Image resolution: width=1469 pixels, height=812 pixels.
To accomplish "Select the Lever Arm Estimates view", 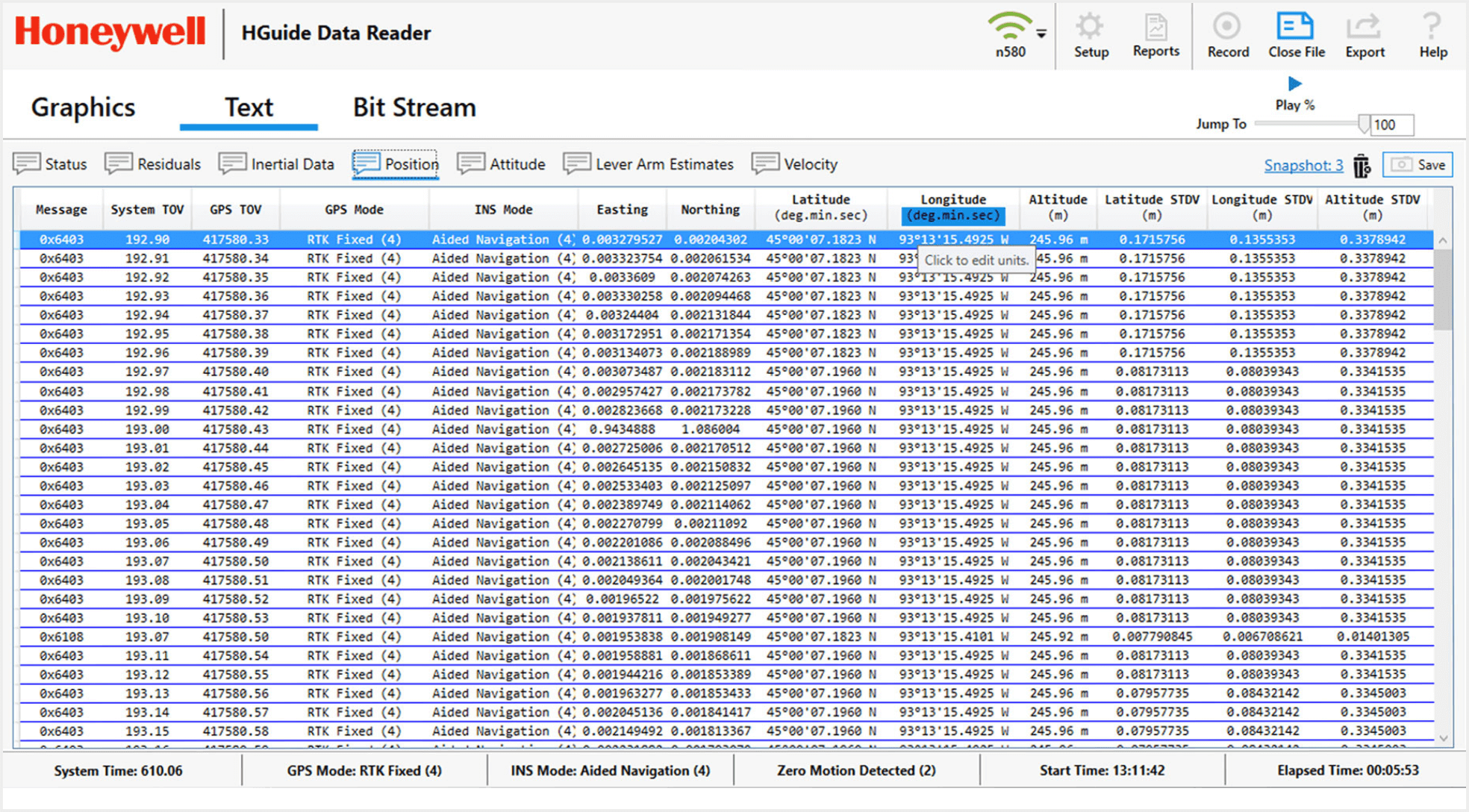I will click(x=648, y=164).
